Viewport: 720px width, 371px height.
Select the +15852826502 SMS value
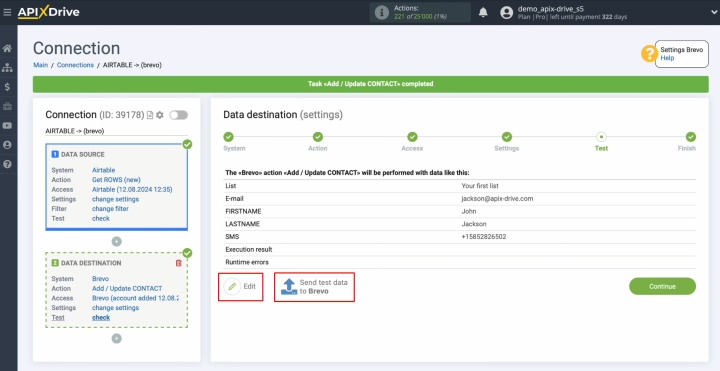click(484, 237)
